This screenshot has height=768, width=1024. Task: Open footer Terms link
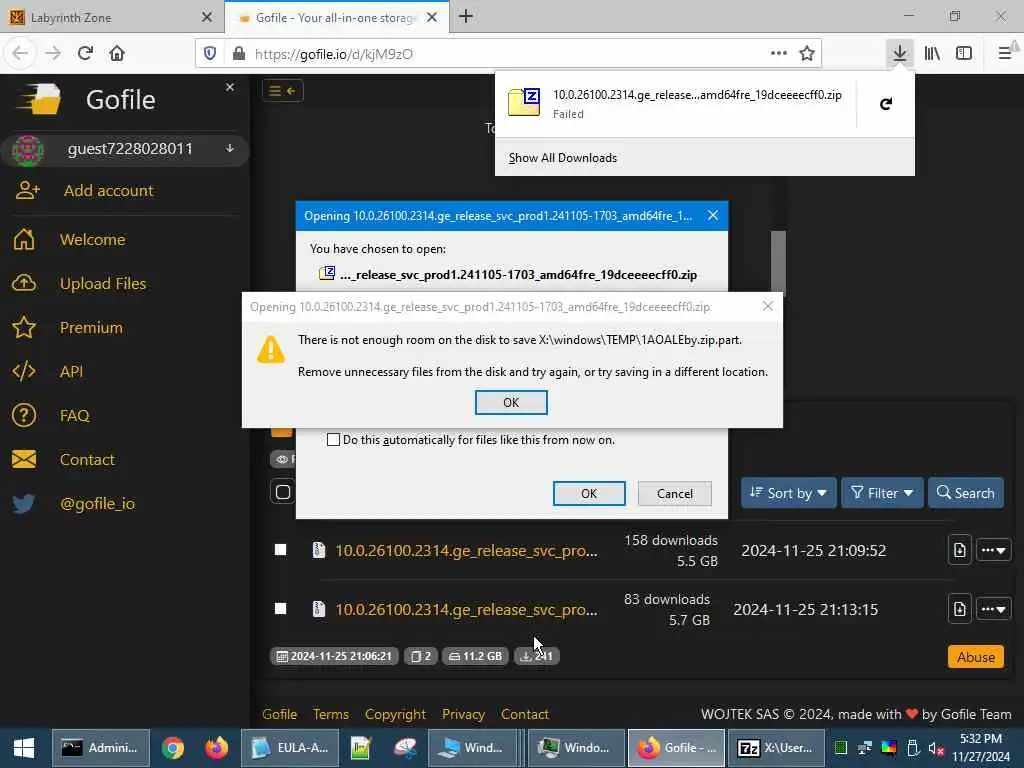coord(330,714)
